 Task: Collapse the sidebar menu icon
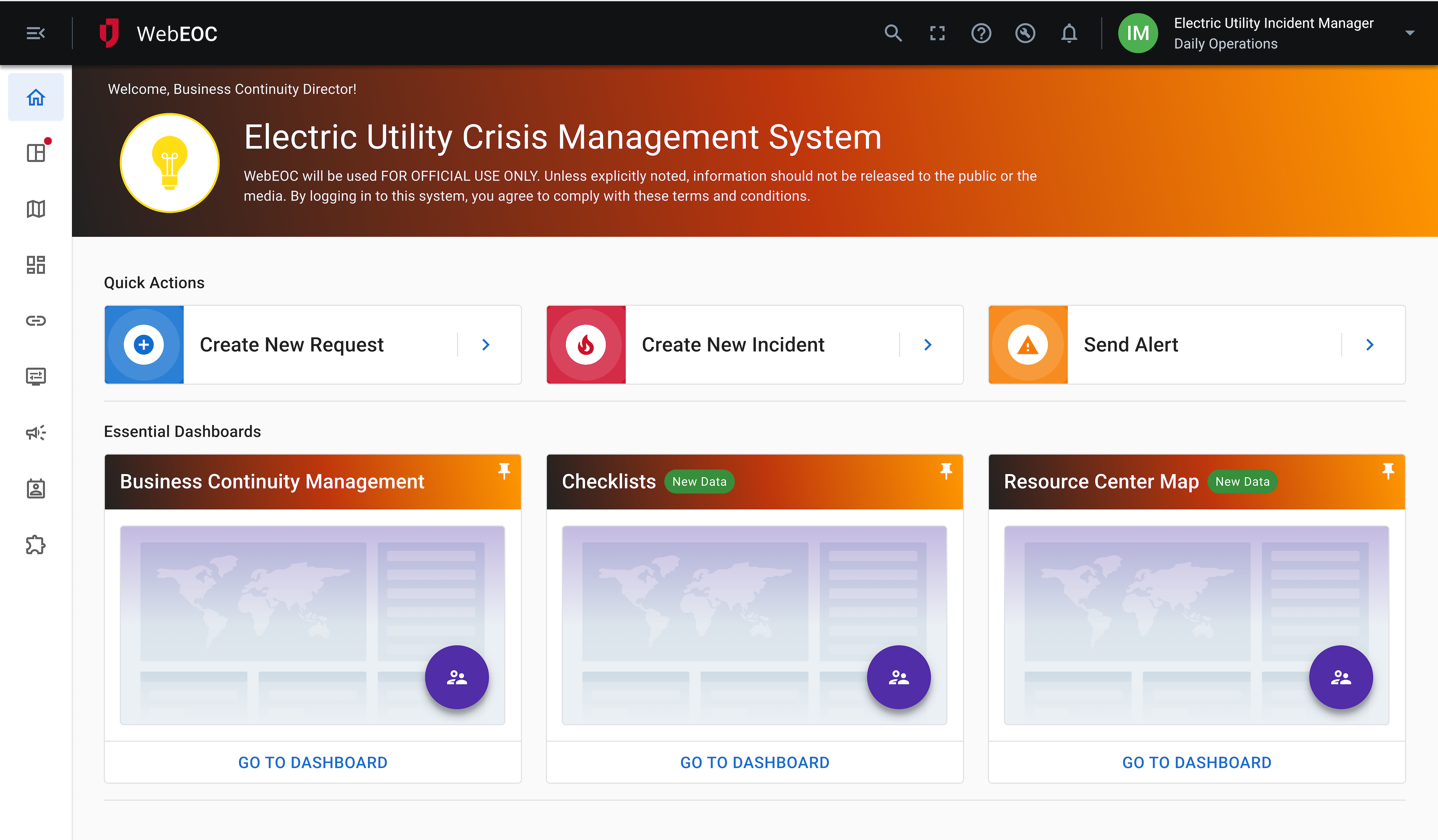[36, 33]
